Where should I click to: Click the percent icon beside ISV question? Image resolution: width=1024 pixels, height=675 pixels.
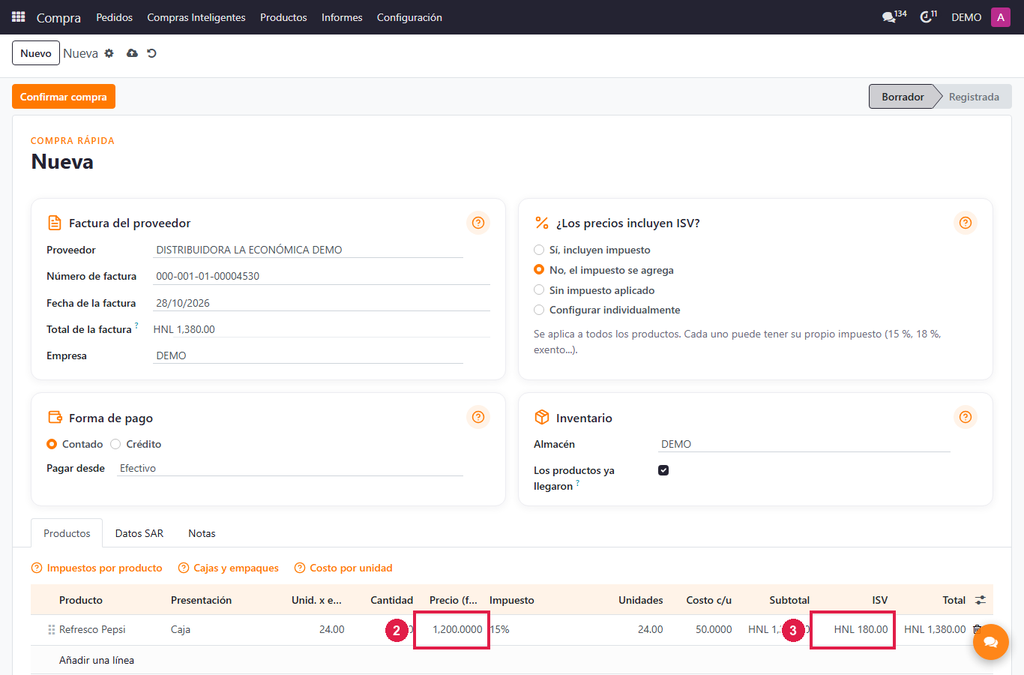(541, 223)
